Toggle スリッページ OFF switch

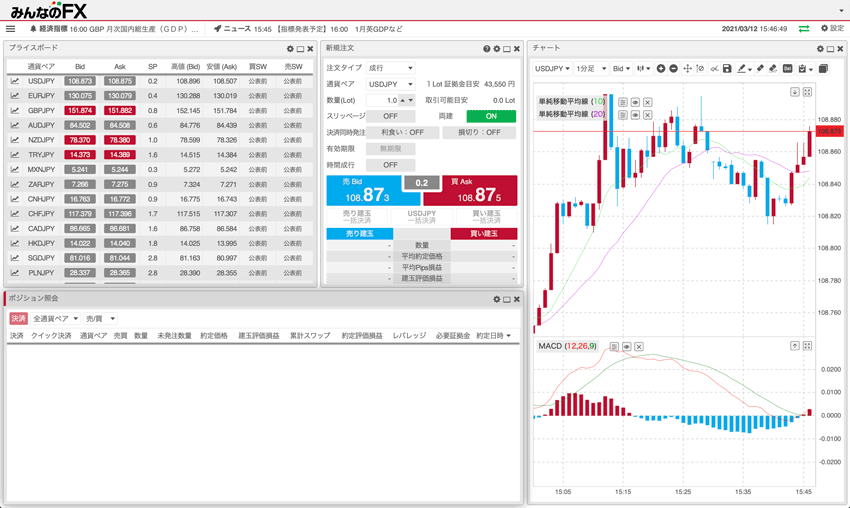tap(390, 116)
